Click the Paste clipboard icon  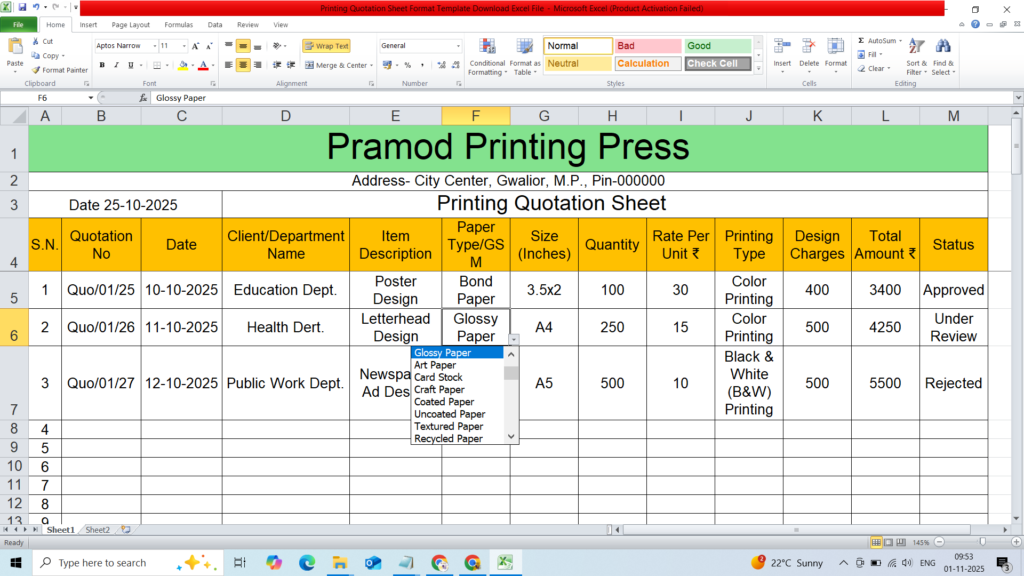point(15,47)
